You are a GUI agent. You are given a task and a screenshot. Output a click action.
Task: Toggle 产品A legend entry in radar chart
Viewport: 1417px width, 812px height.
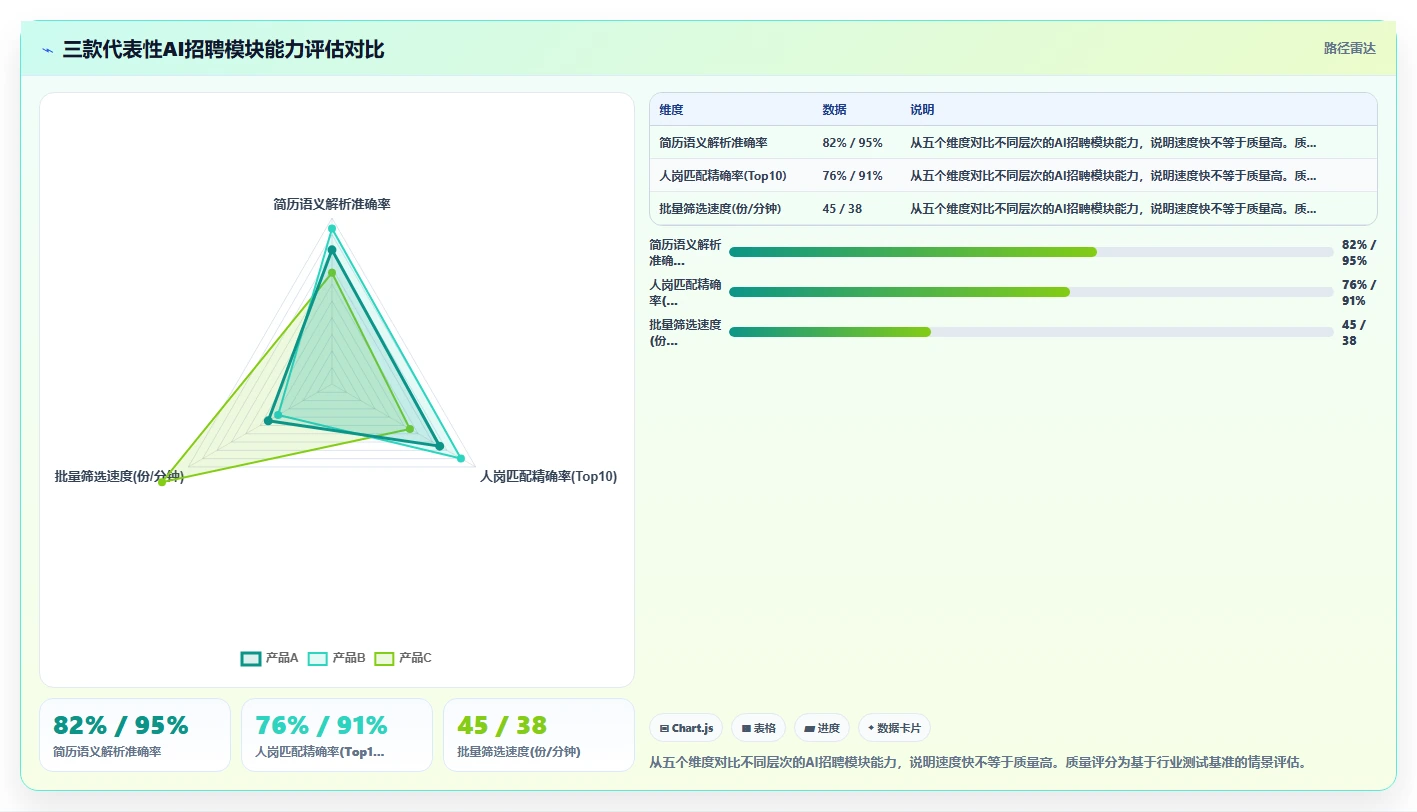(270, 658)
